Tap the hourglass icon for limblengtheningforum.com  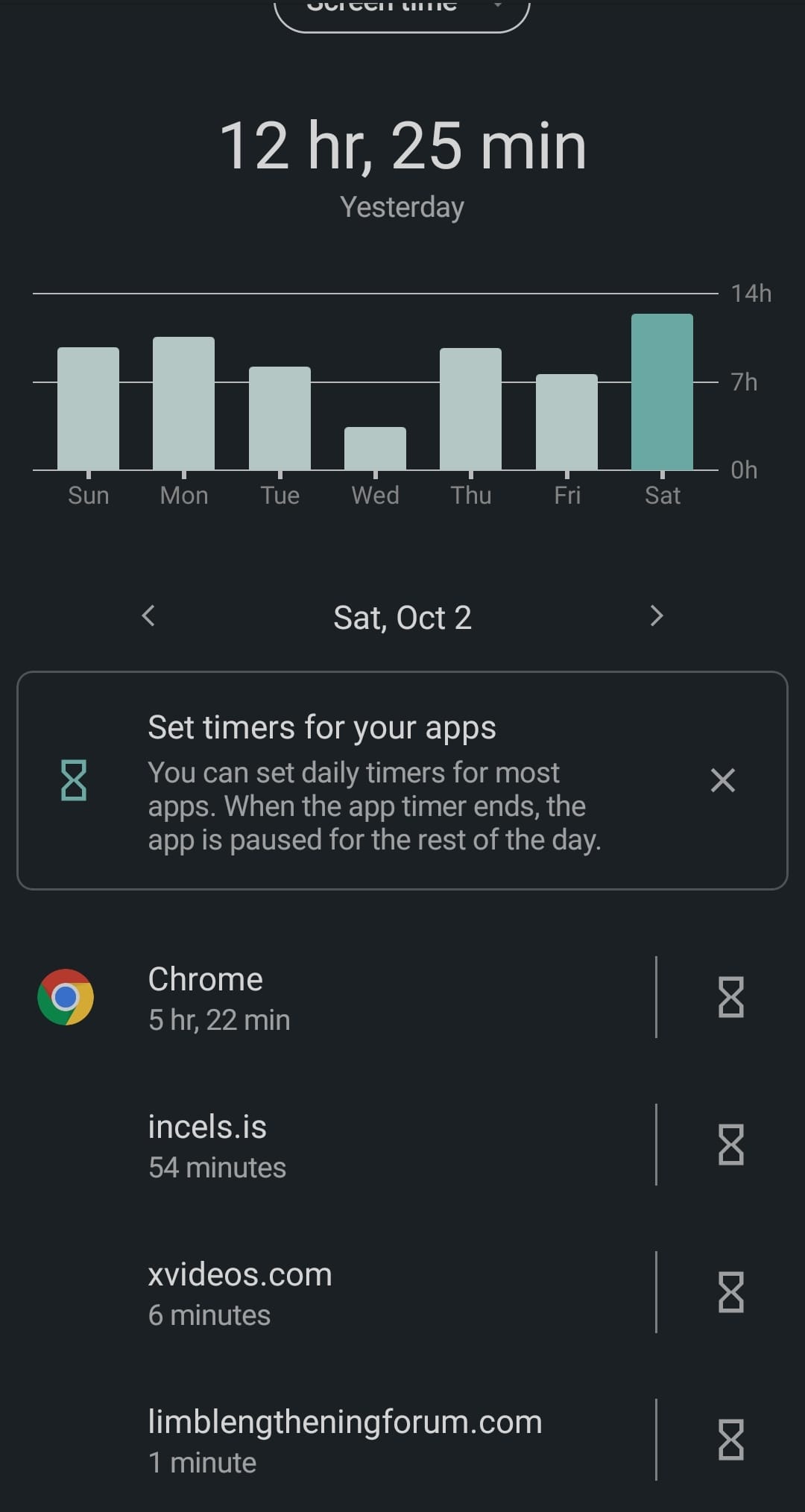coord(730,1440)
